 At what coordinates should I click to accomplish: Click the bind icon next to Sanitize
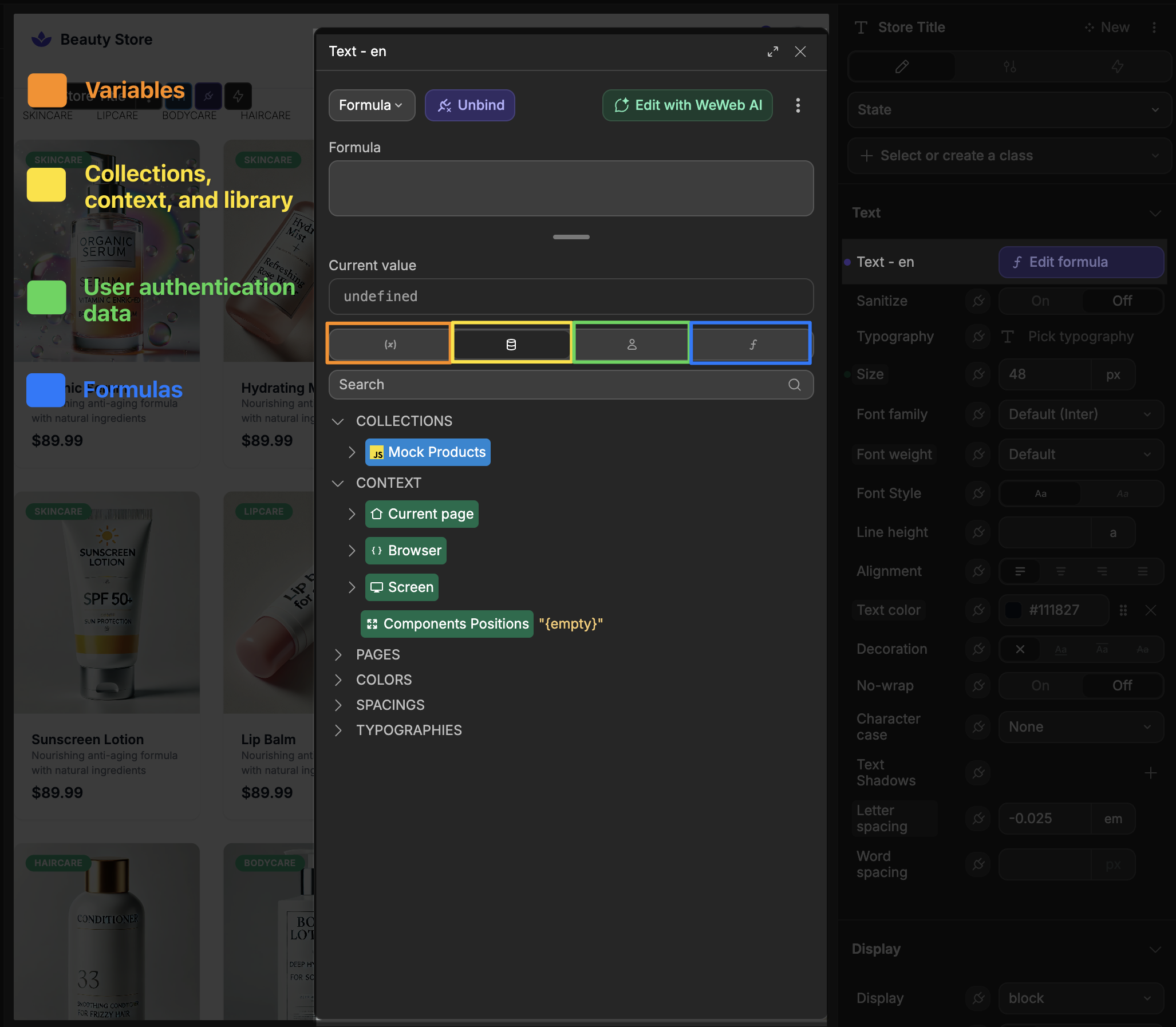pyautogui.click(x=978, y=301)
